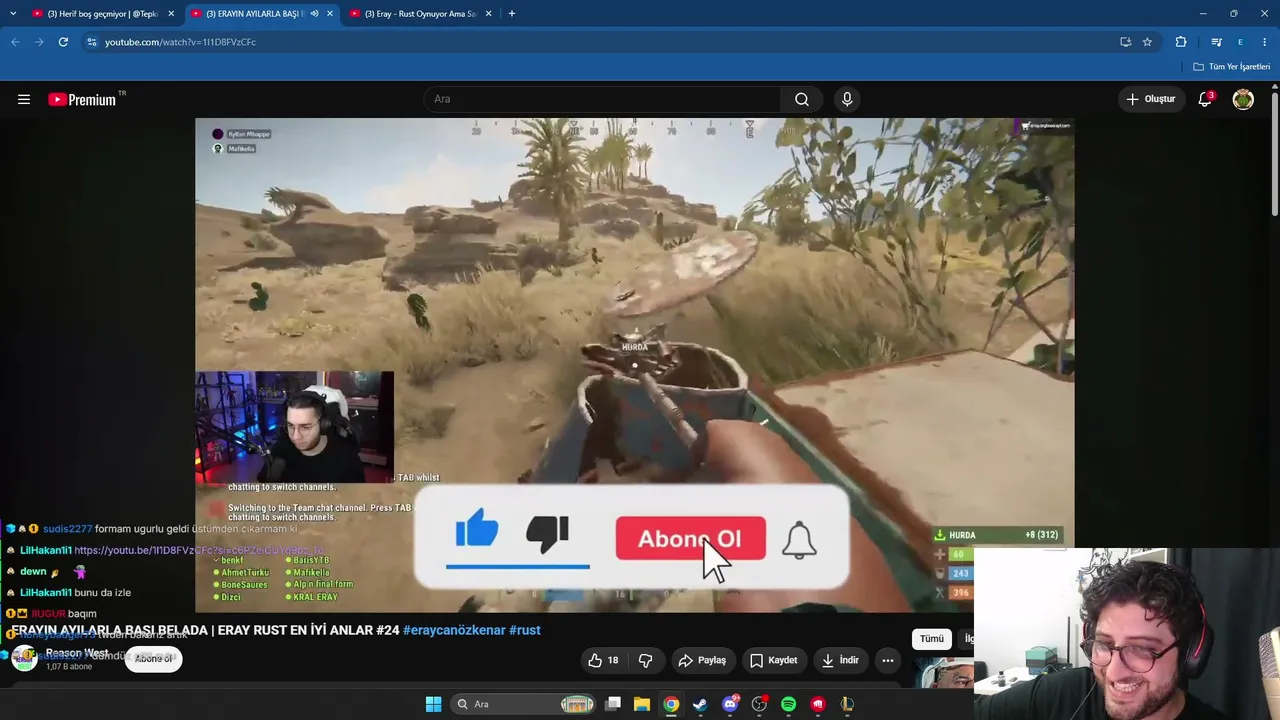Like the video showing 18 likes
Viewport: 1280px width, 720px height.
coord(603,660)
